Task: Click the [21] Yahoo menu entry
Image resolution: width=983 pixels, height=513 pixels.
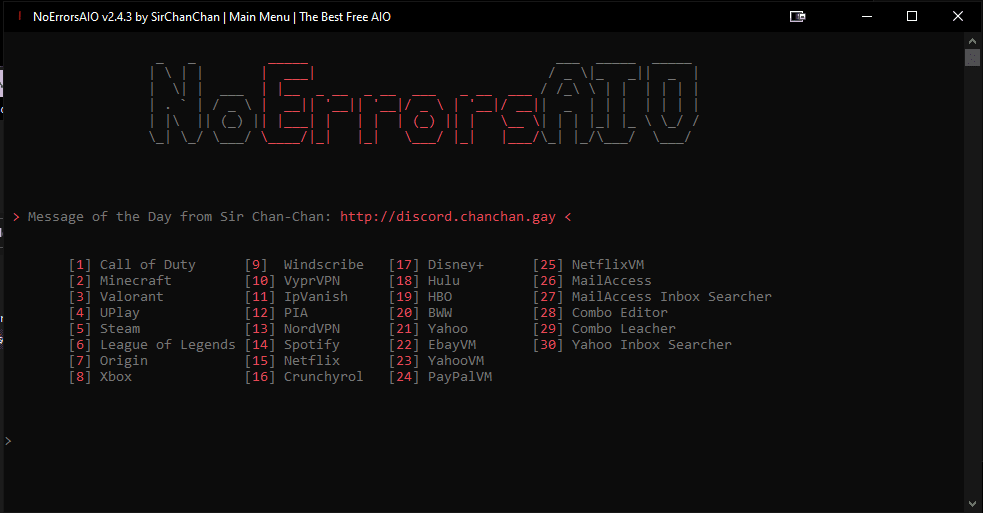Action: pos(428,329)
